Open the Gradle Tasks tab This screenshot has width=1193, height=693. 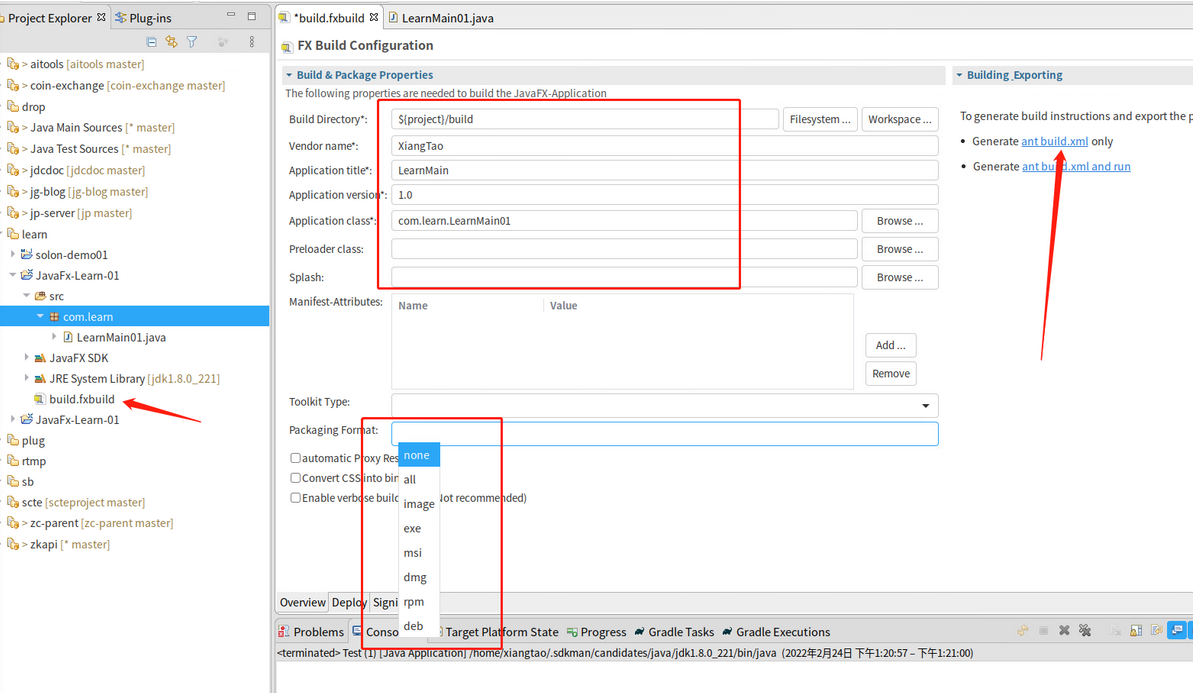[675, 631]
